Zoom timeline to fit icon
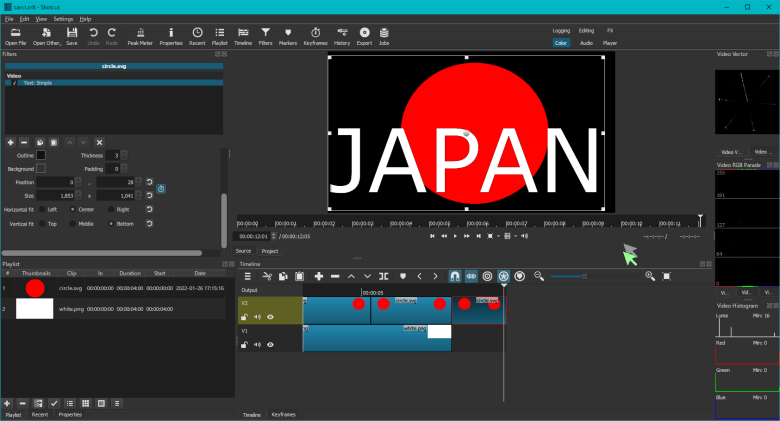Viewport: 780px width, 421px height. coord(667,276)
